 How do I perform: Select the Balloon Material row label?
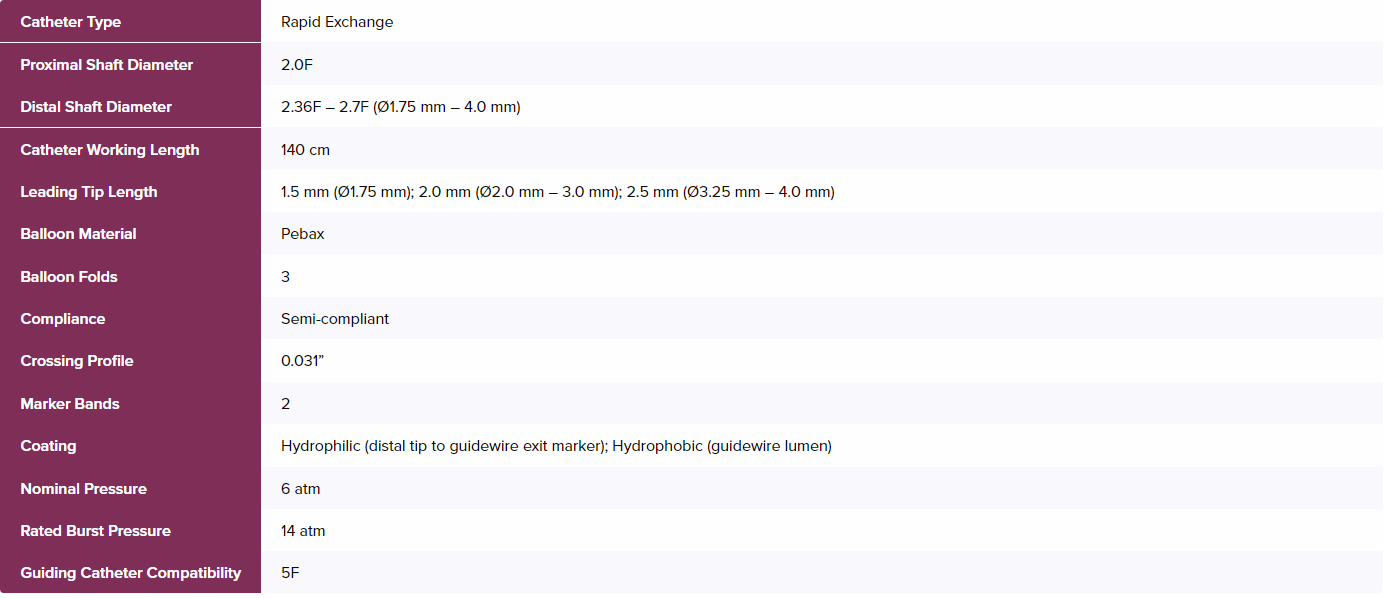[x=78, y=234]
